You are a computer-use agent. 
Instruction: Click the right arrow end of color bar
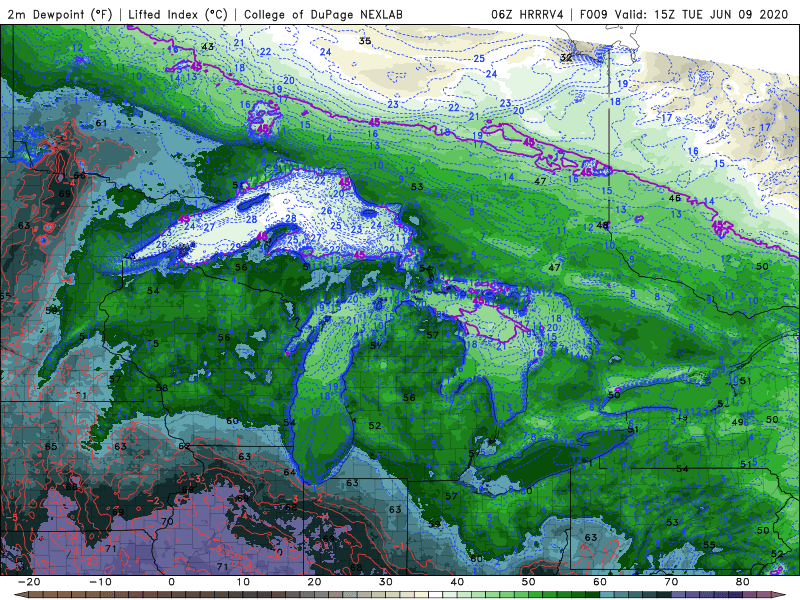pyautogui.click(x=779, y=594)
